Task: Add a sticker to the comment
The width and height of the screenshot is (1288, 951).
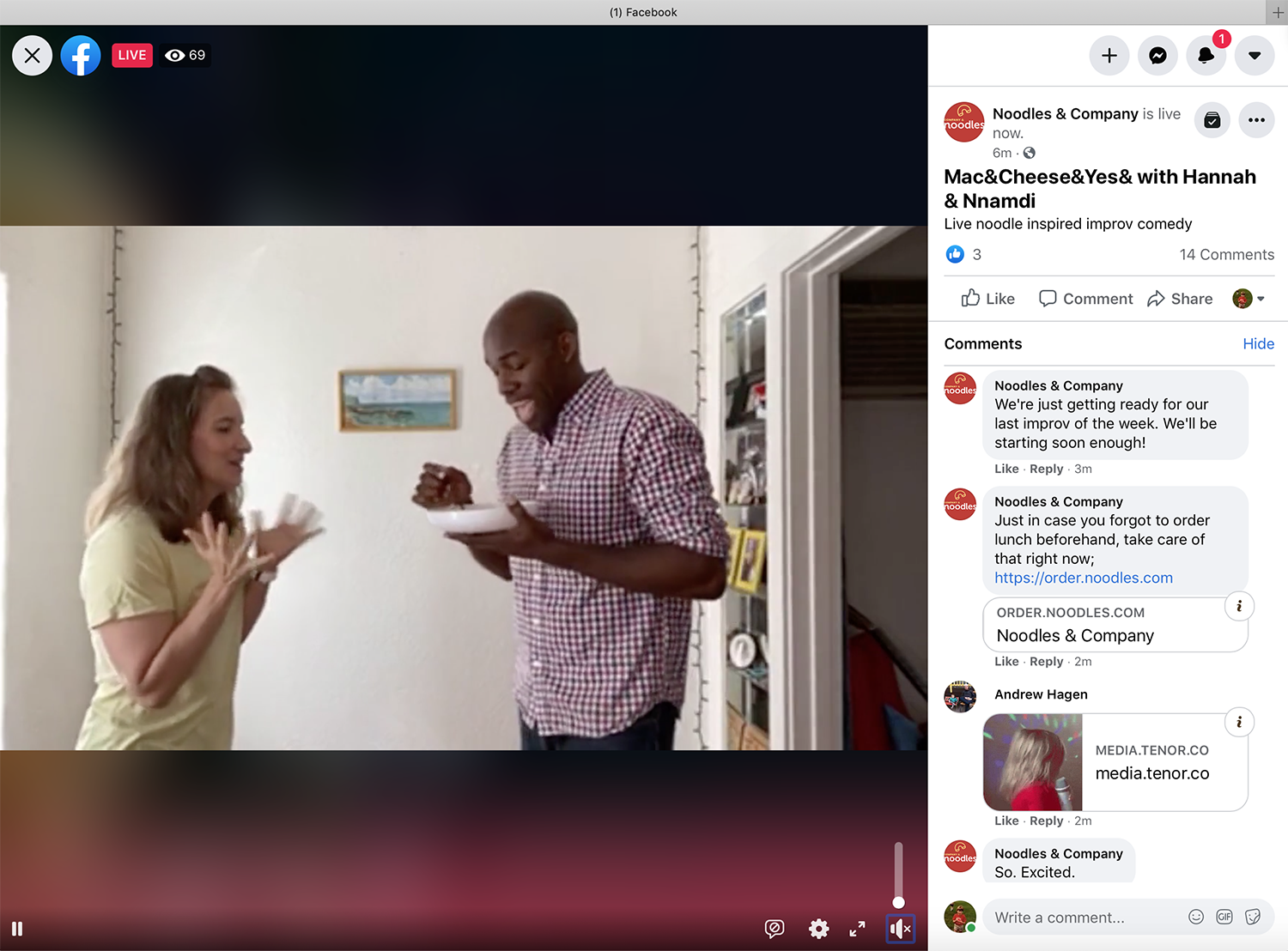Action: click(1253, 917)
